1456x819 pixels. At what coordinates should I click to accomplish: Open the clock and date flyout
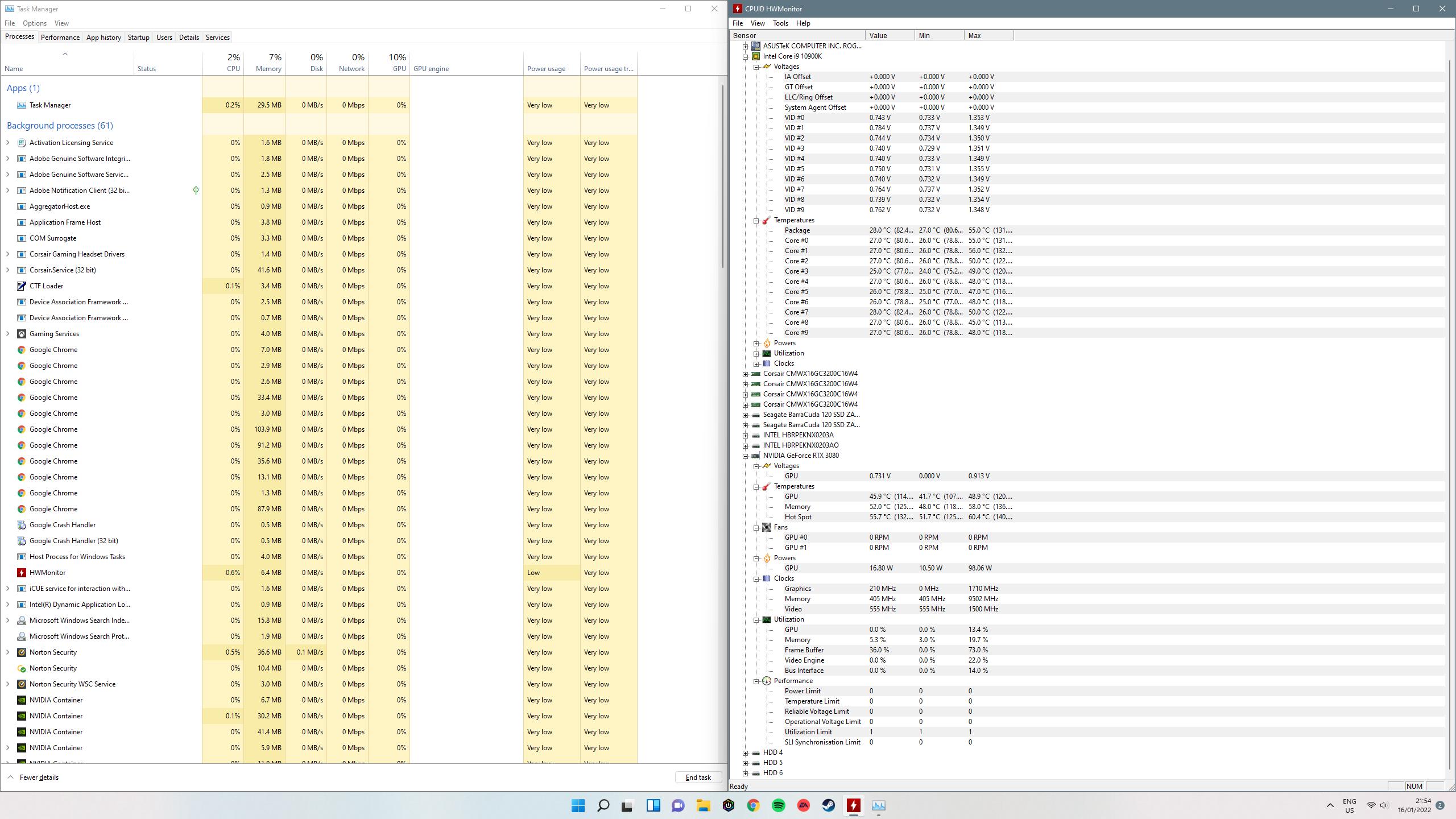1414,805
